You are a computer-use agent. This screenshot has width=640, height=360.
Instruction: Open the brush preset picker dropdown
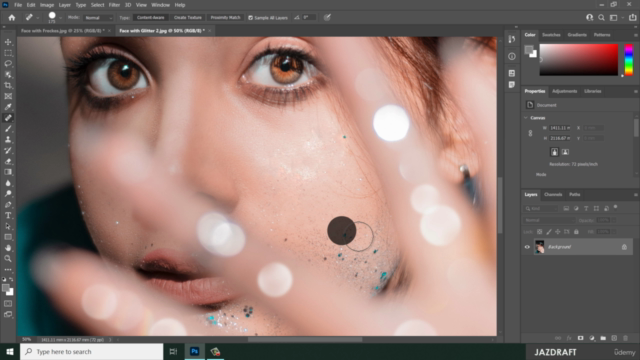click(x=61, y=18)
